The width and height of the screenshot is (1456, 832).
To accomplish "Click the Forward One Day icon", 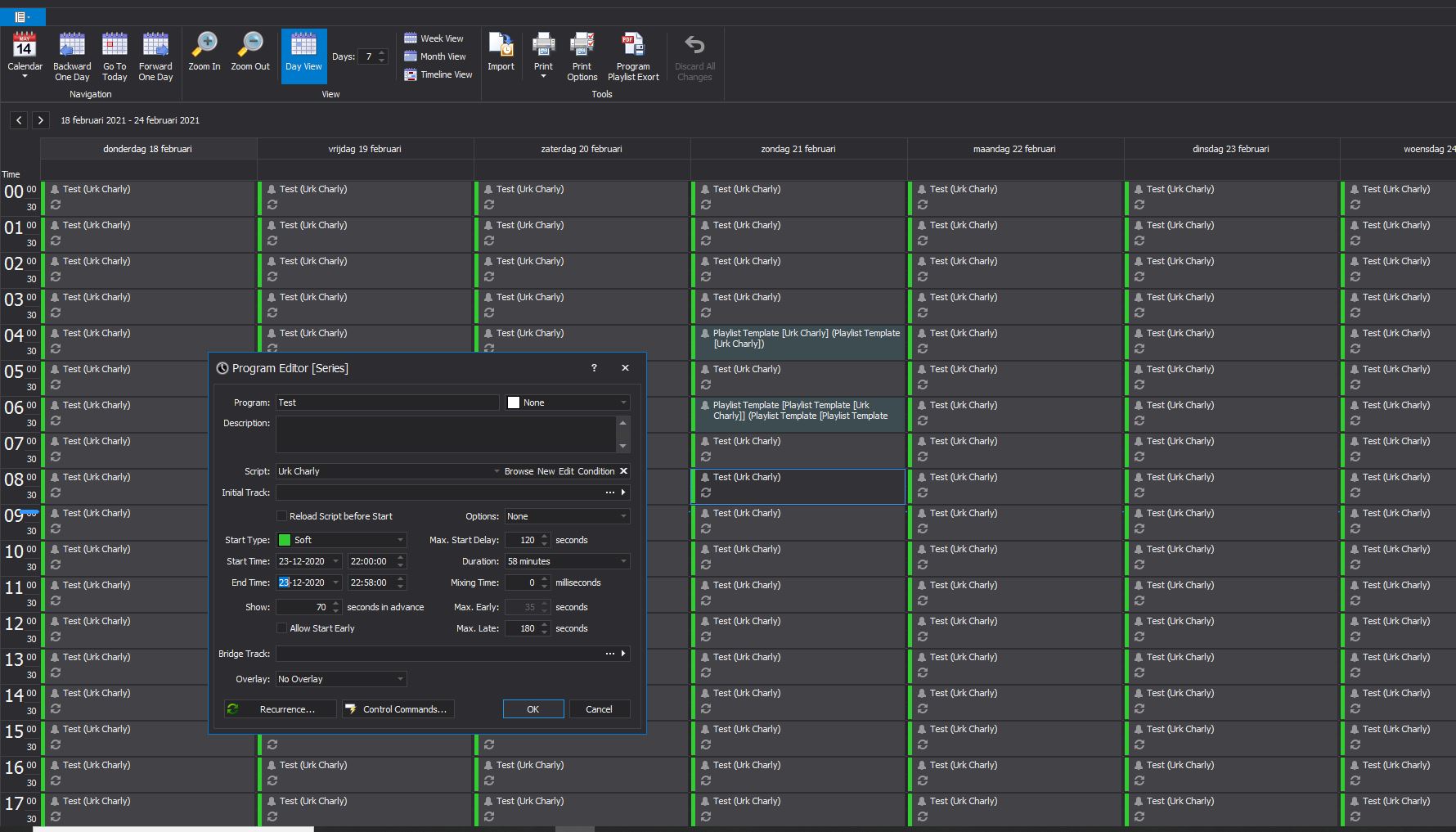I will (x=155, y=46).
